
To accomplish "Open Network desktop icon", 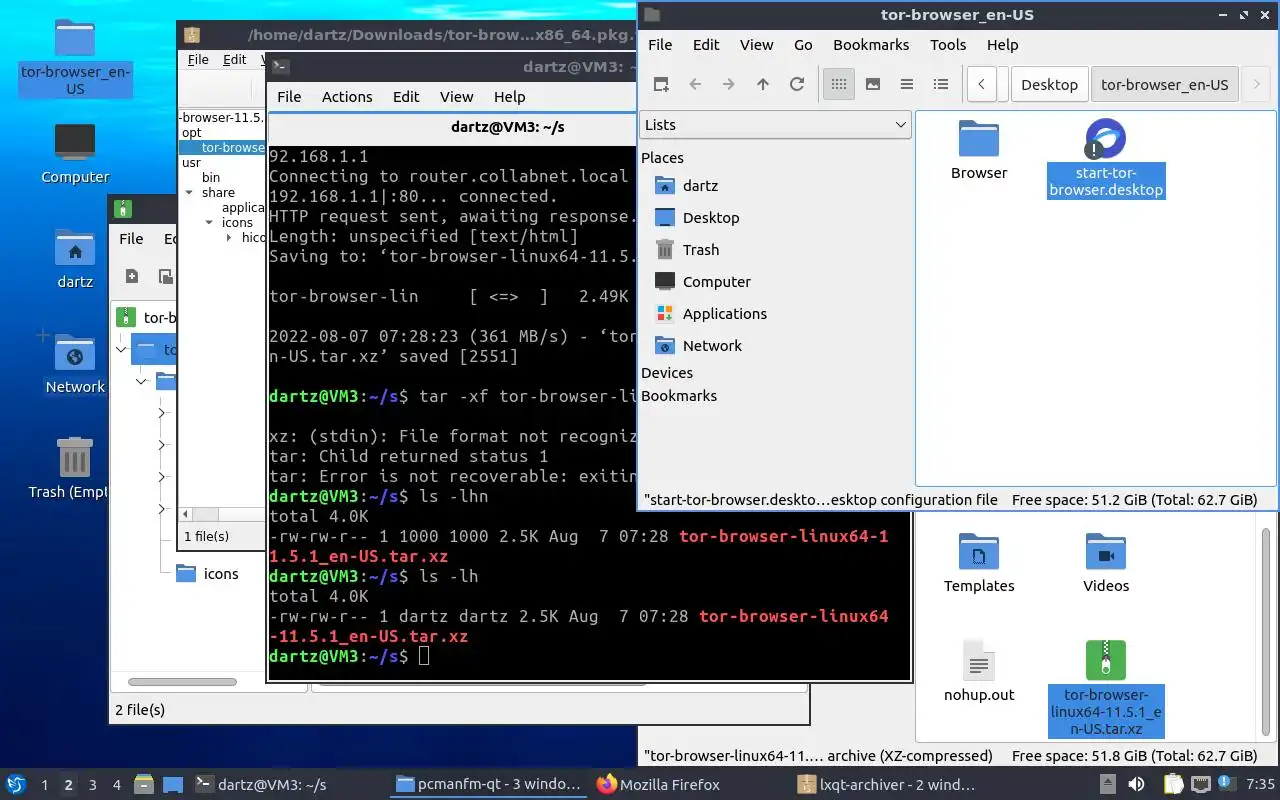I will [75, 364].
